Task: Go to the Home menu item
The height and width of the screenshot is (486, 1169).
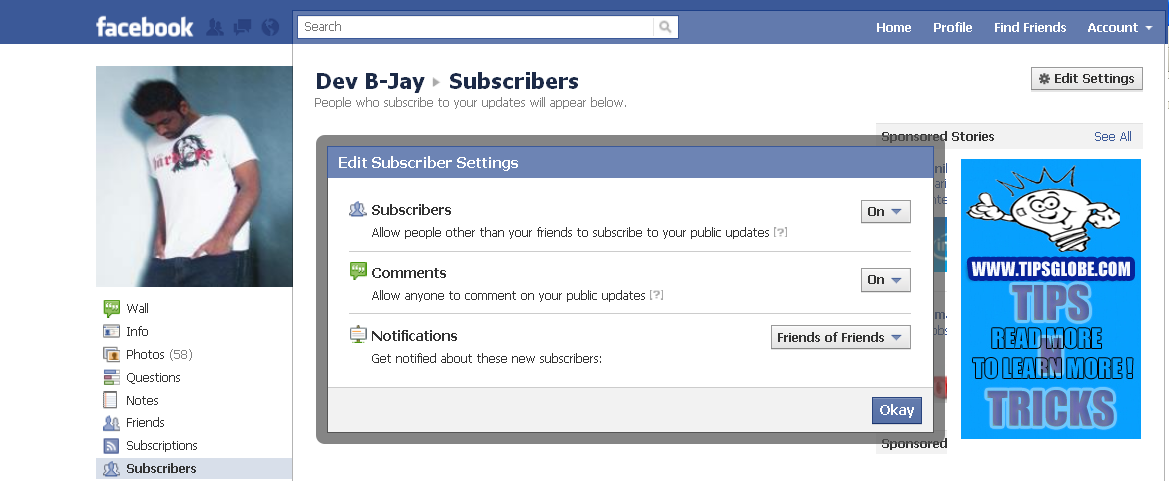Action: click(x=893, y=27)
